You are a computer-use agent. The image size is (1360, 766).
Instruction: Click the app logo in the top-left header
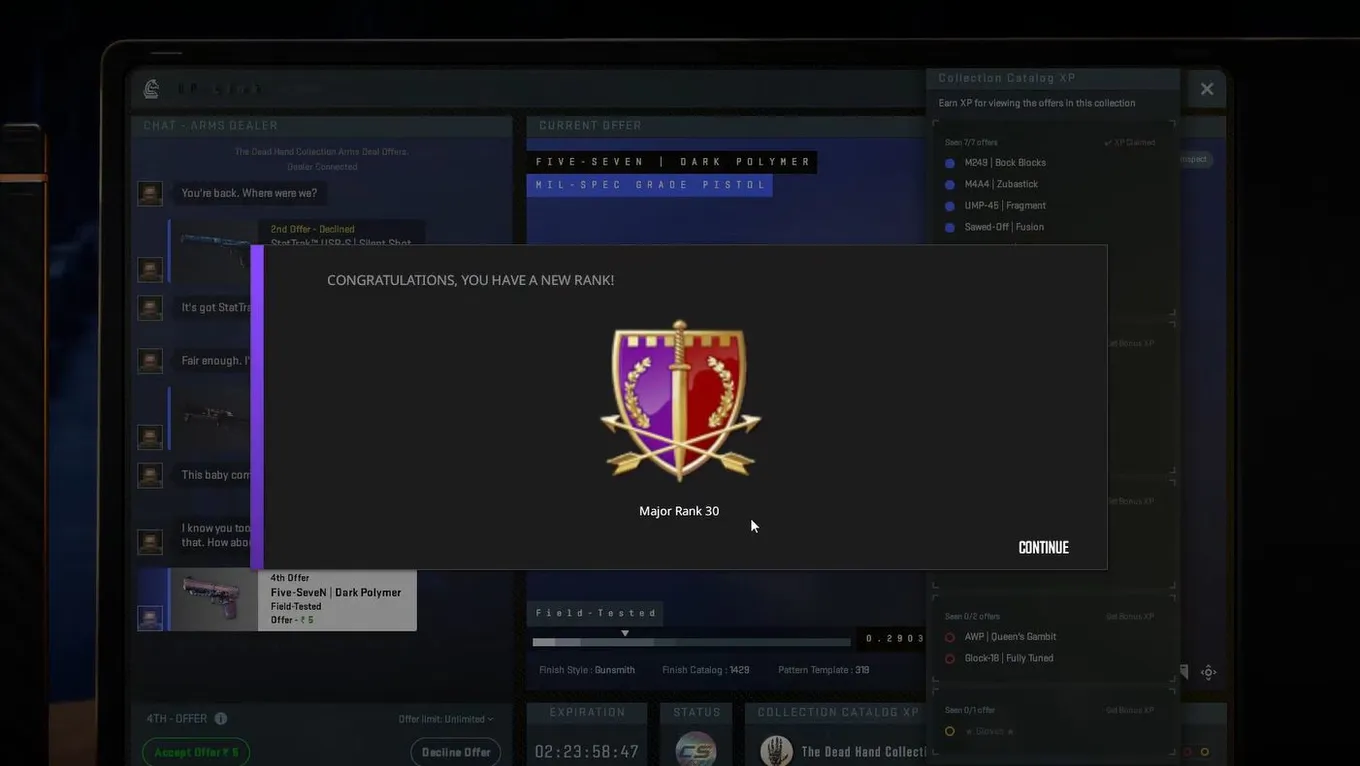click(152, 88)
